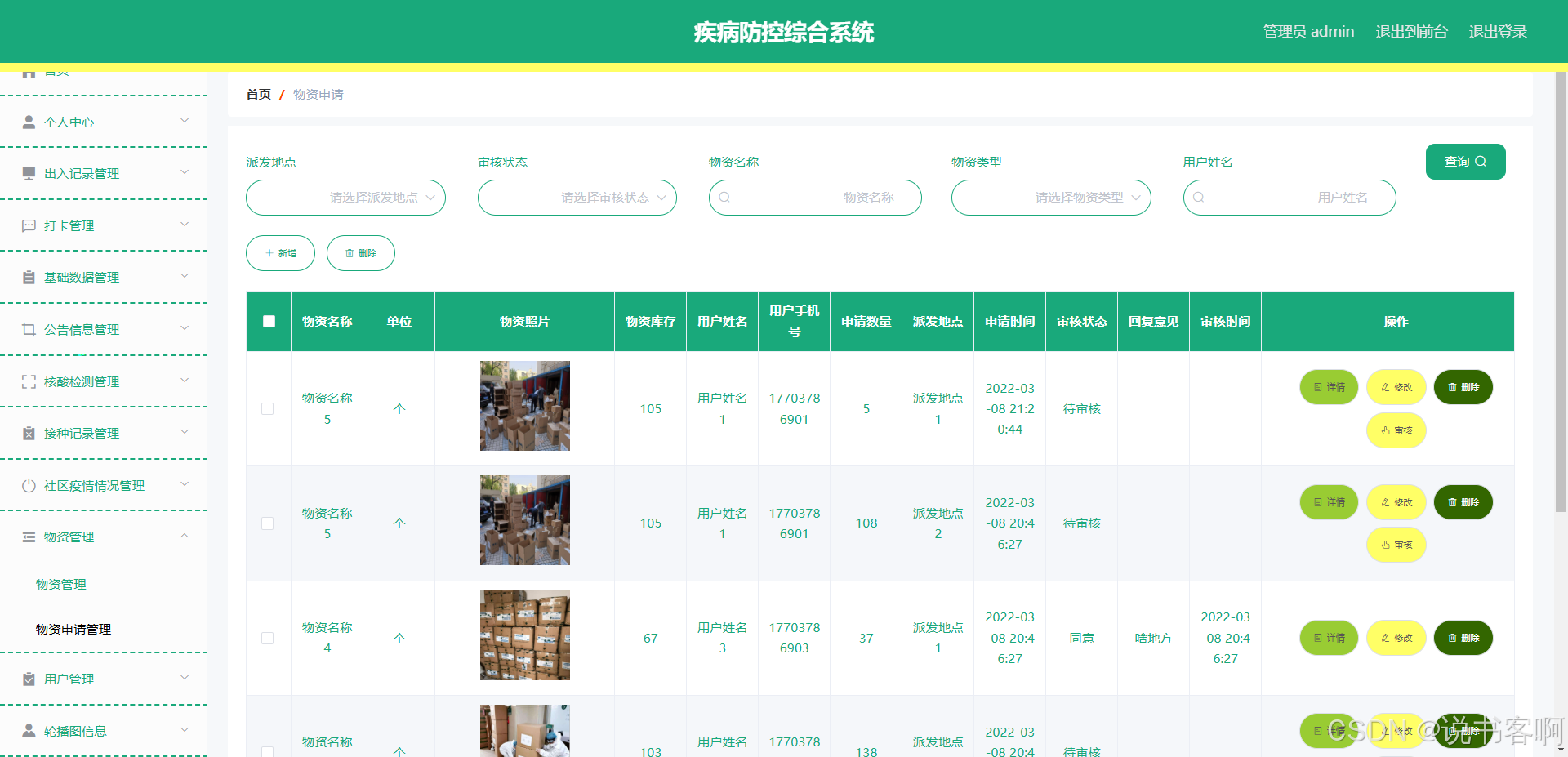Expand the 打卡管理 menu chevron
Viewport: 1568px width, 757px height.
click(185, 225)
